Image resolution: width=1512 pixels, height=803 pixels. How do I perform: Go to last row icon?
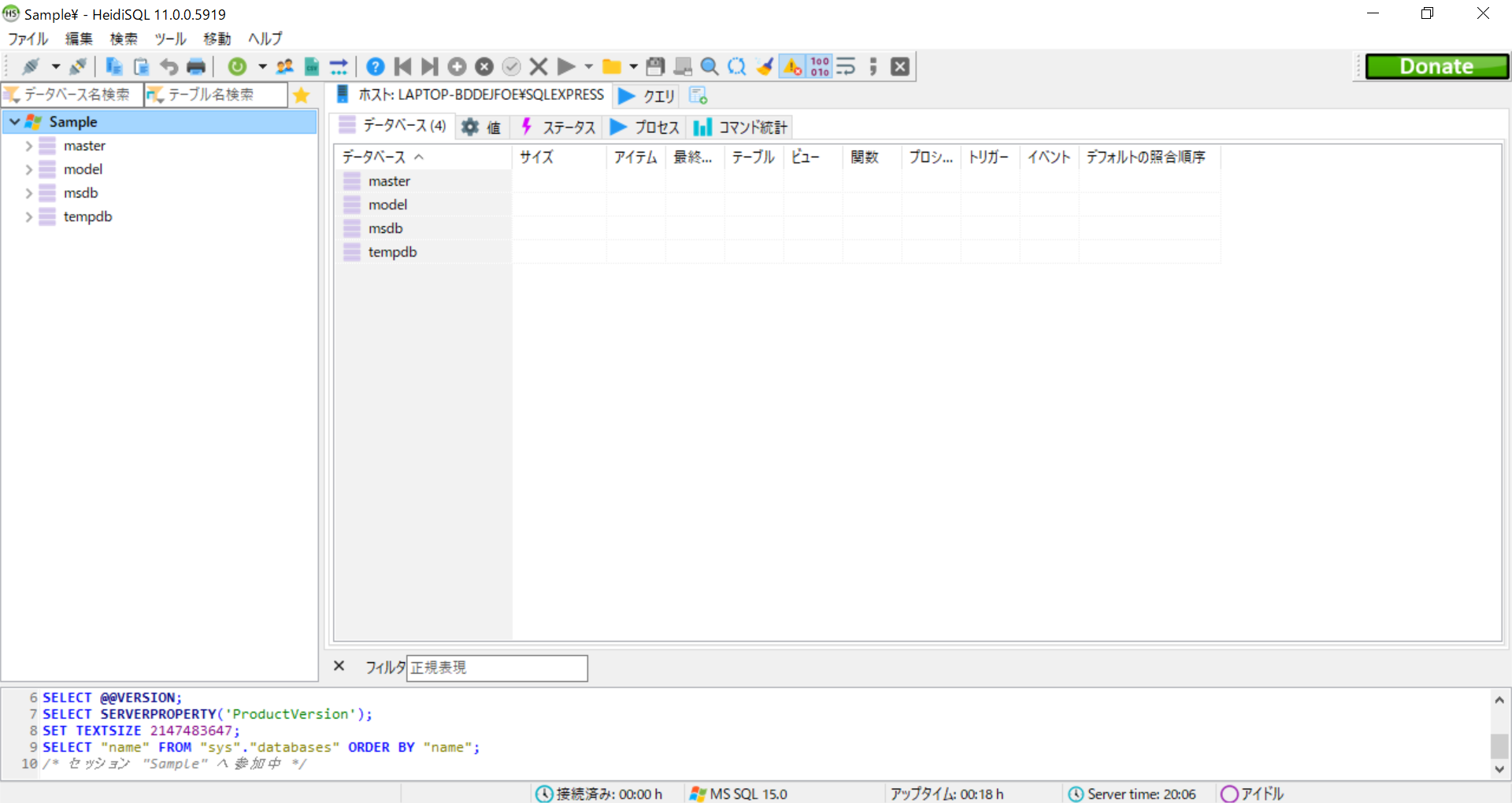coord(430,67)
